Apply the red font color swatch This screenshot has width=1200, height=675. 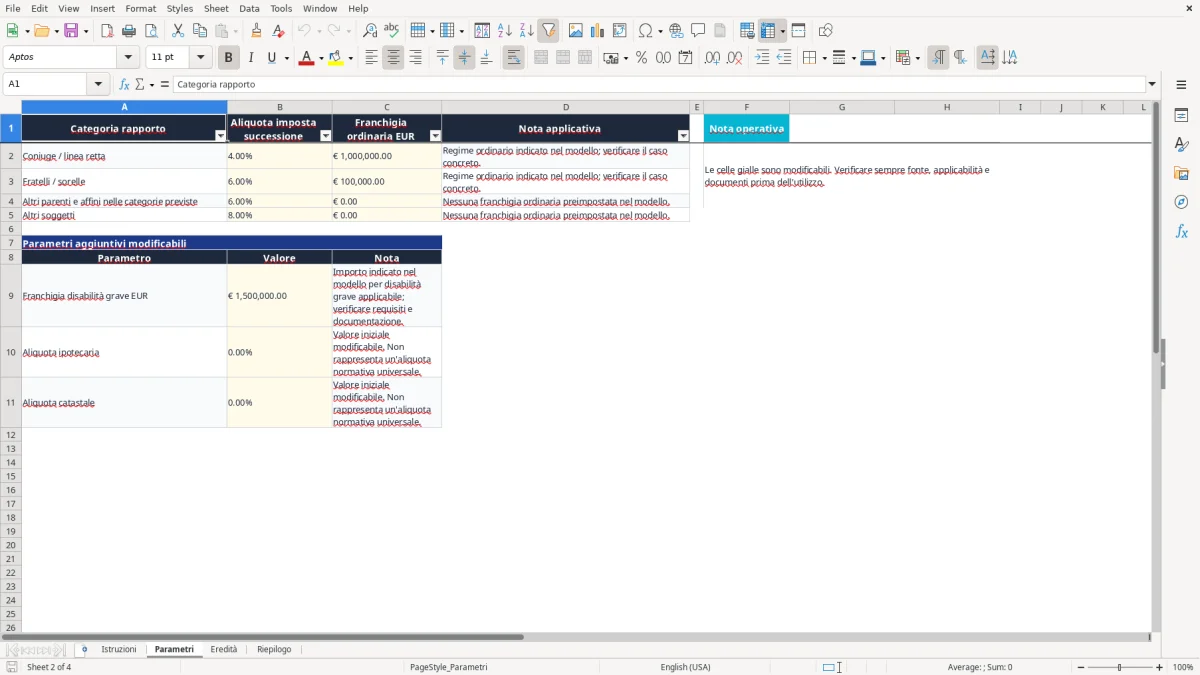tap(305, 58)
